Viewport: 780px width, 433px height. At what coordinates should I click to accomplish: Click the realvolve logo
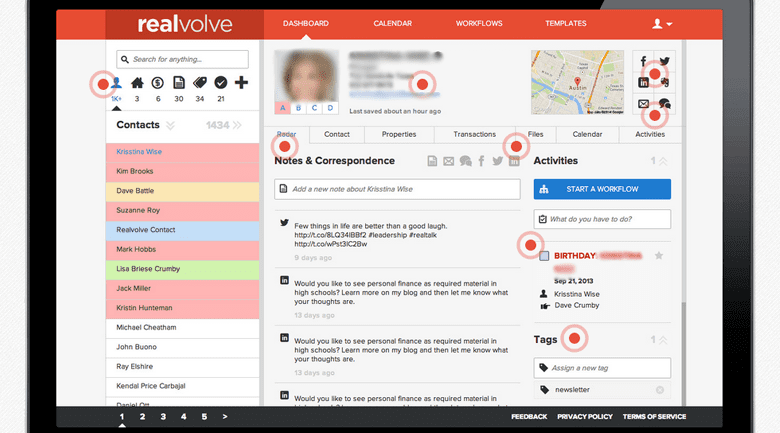[x=185, y=24]
